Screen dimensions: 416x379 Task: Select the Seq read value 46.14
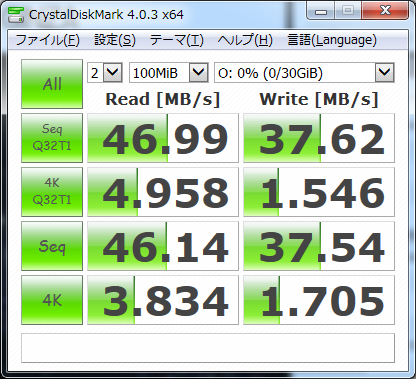[163, 246]
